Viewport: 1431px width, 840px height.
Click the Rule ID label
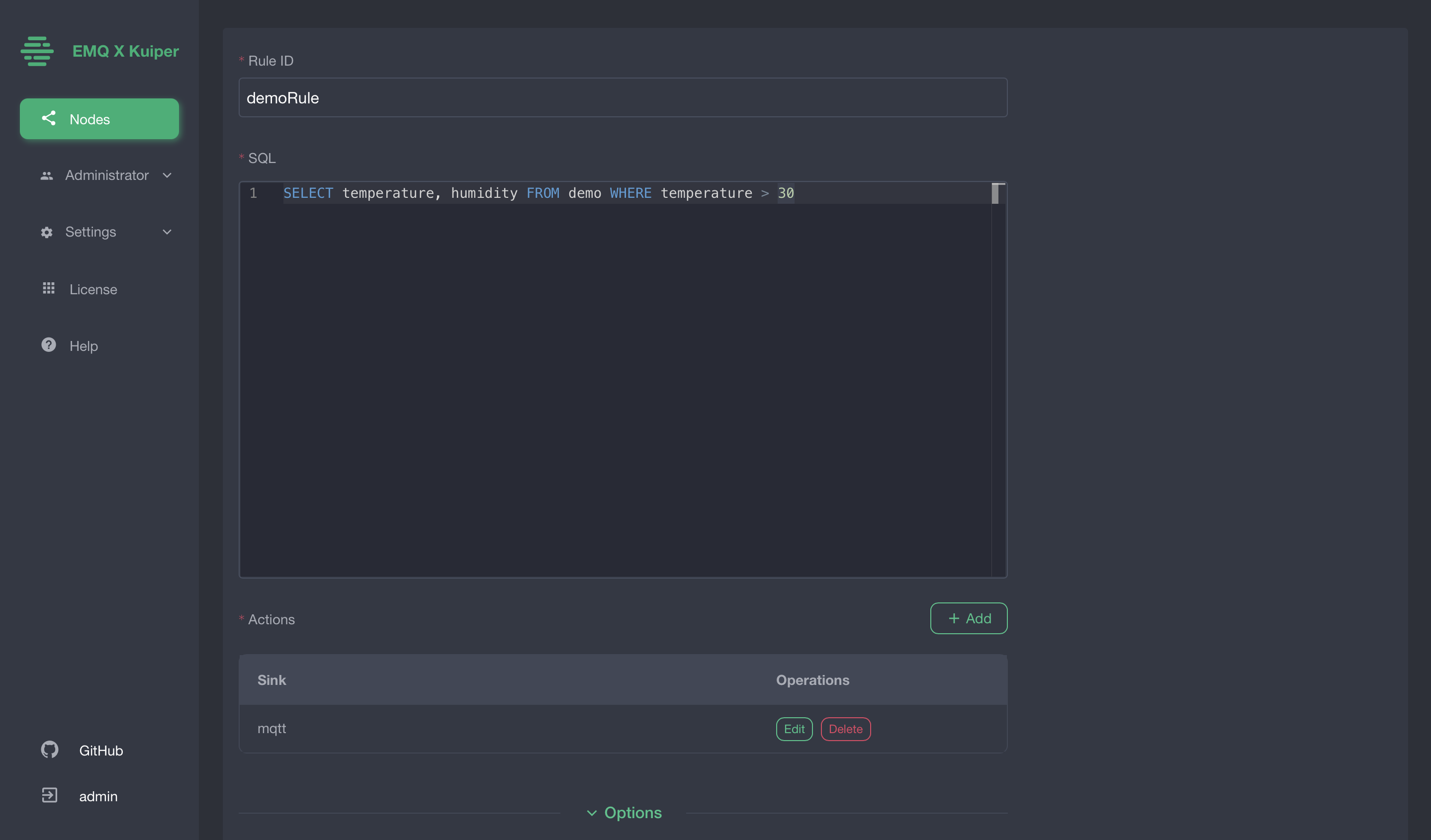271,61
